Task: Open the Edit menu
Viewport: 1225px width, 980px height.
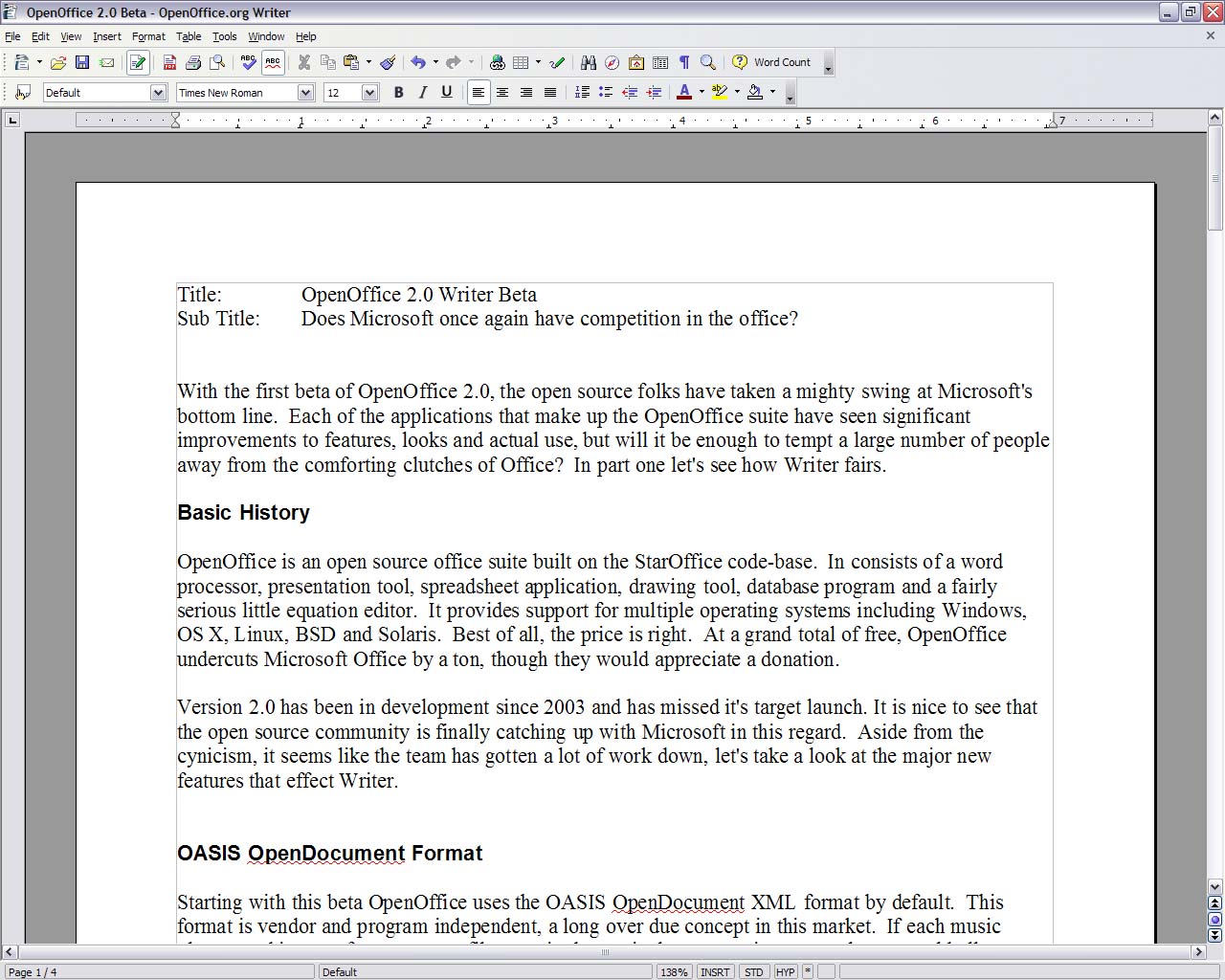Action: 40,36
